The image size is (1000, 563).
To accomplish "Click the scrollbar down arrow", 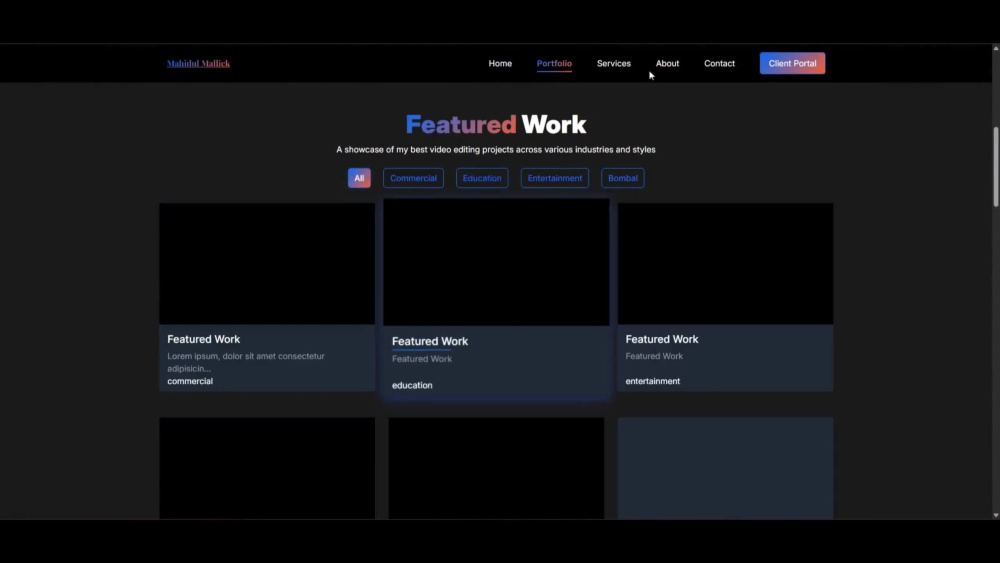I will click(x=996, y=515).
